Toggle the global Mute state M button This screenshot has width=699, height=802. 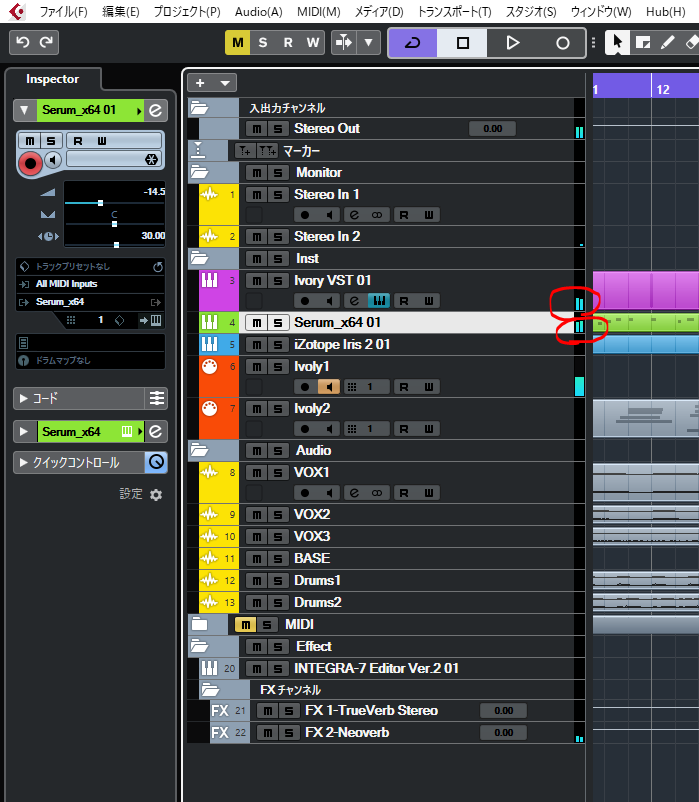click(238, 42)
